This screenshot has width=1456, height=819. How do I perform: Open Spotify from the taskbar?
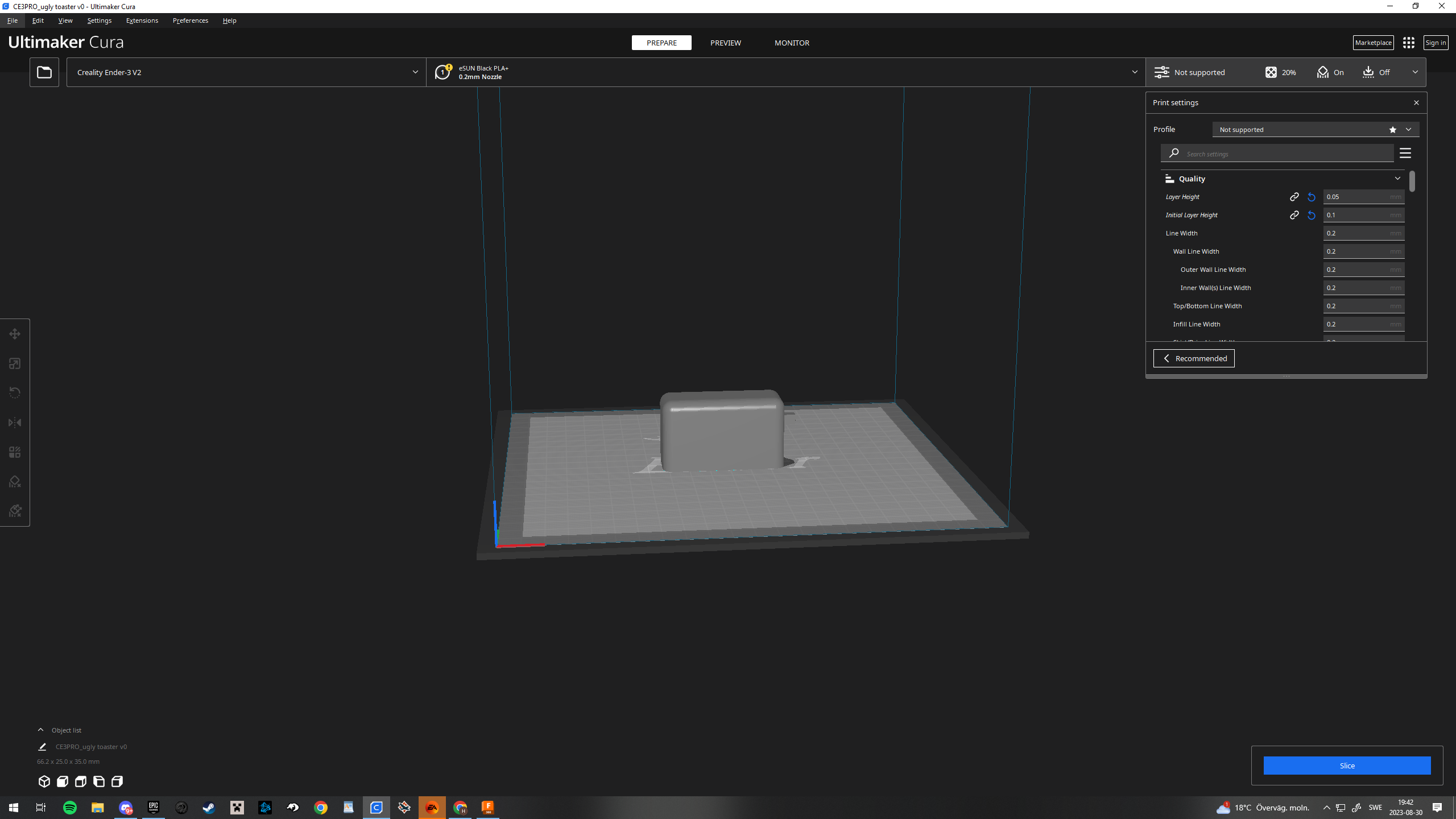70,808
